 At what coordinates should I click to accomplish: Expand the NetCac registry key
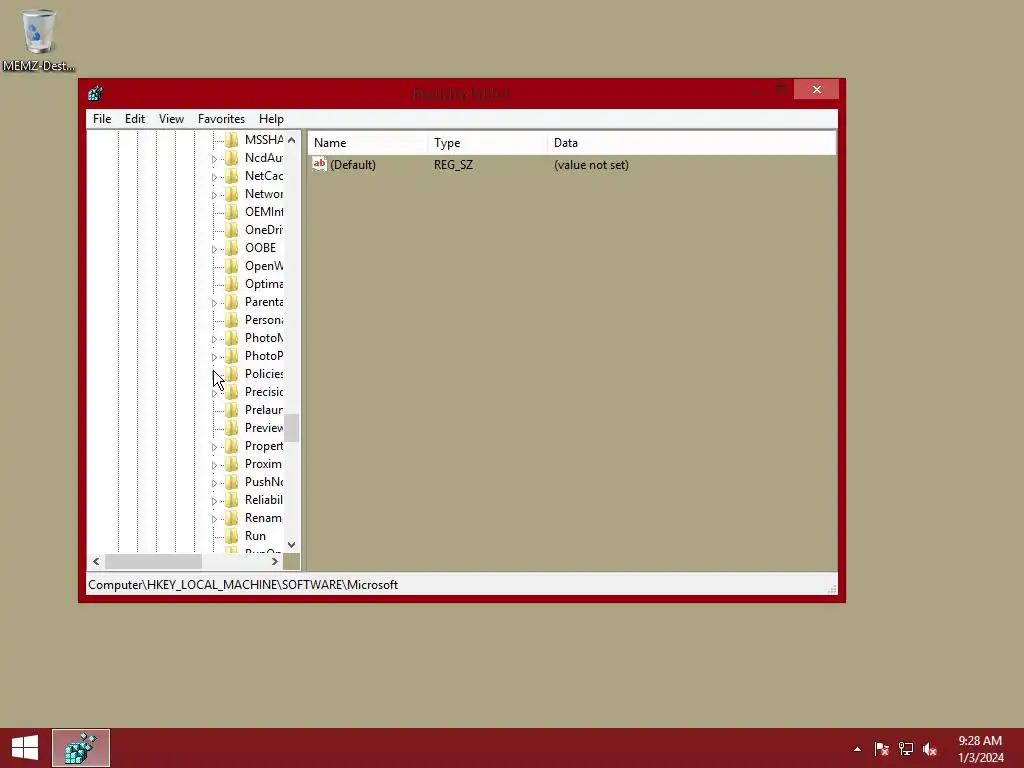click(214, 177)
